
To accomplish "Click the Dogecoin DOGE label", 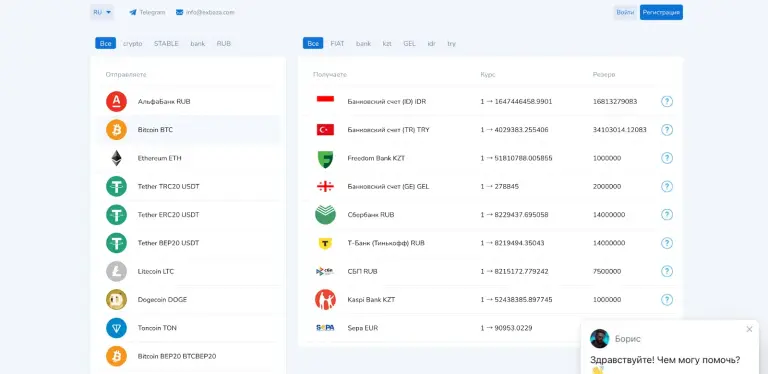I will 162,300.
